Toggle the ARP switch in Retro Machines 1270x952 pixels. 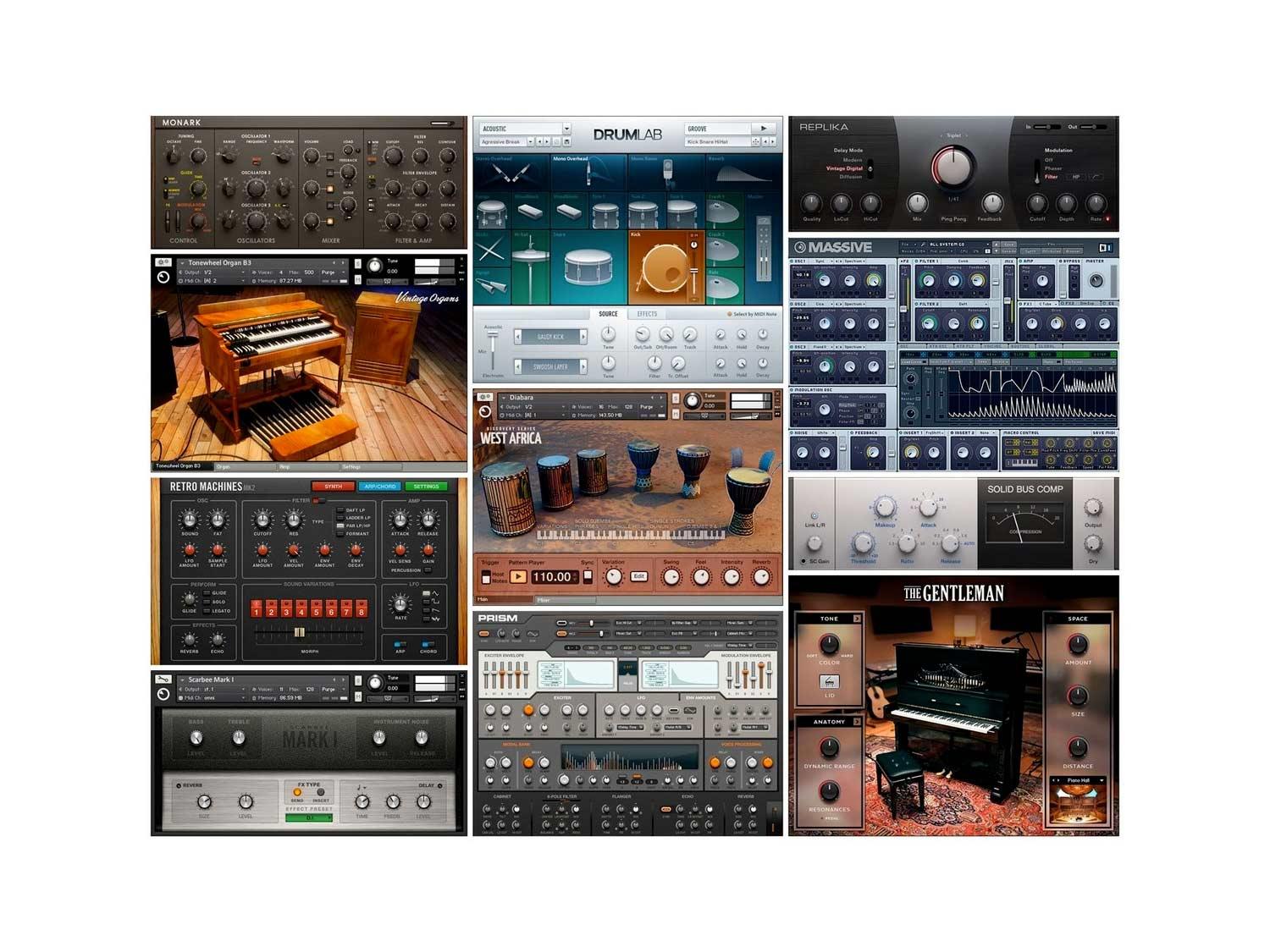coord(400,643)
